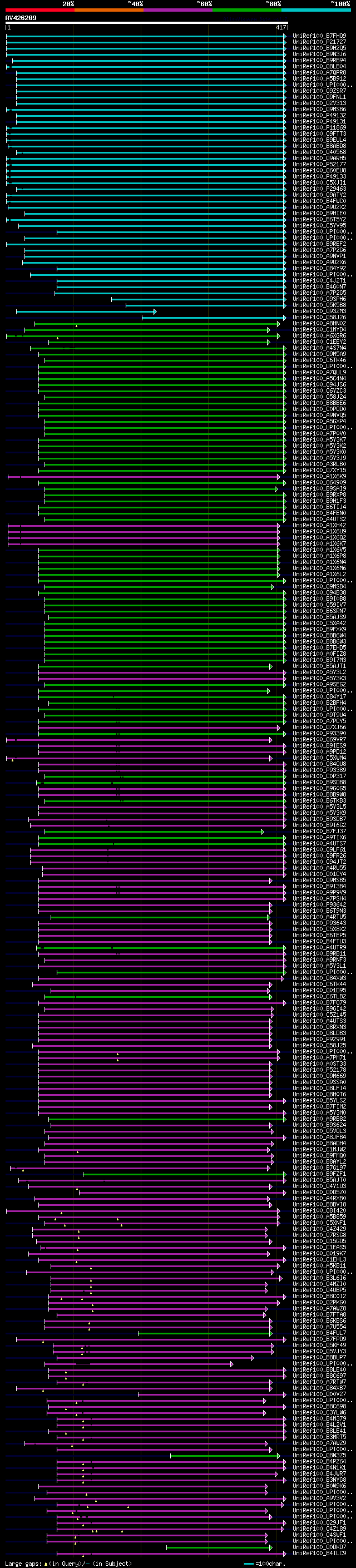This screenshot has height=1568, width=356.
Task: Select the UniRef100_Q9MSB6 label
Action: click(319, 110)
